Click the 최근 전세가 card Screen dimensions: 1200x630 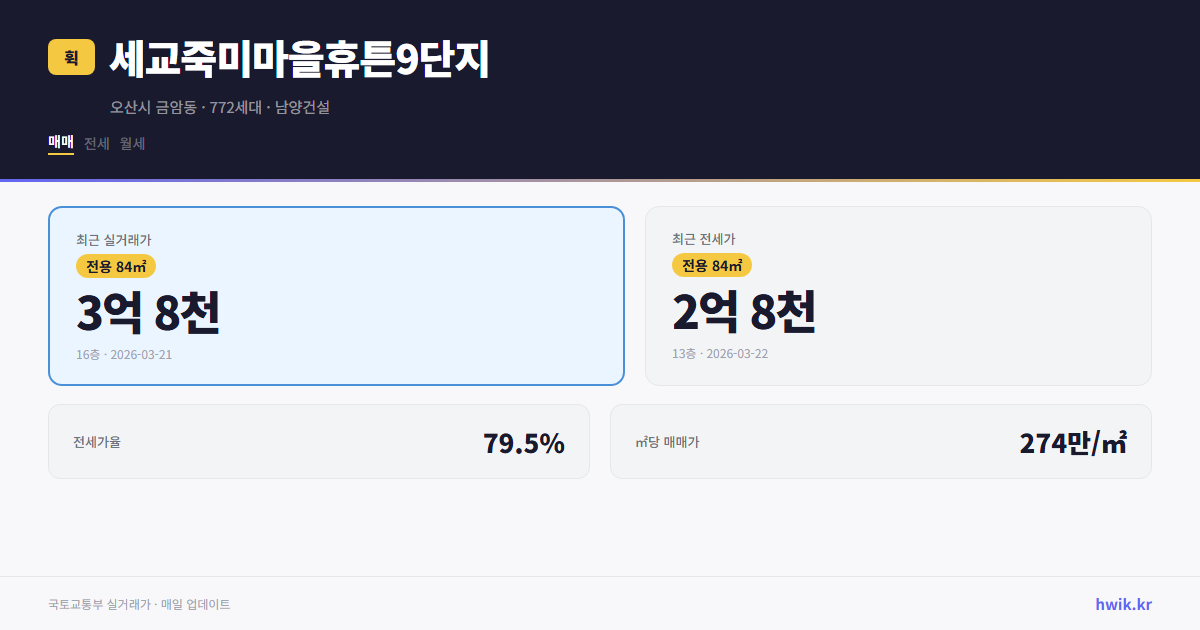898,295
